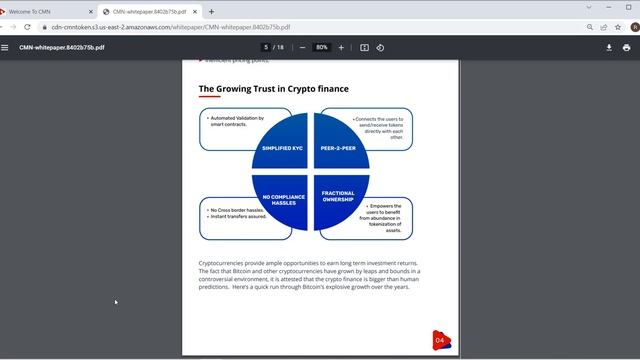
Task: Open the tab search chevron
Action: tap(589, 7)
